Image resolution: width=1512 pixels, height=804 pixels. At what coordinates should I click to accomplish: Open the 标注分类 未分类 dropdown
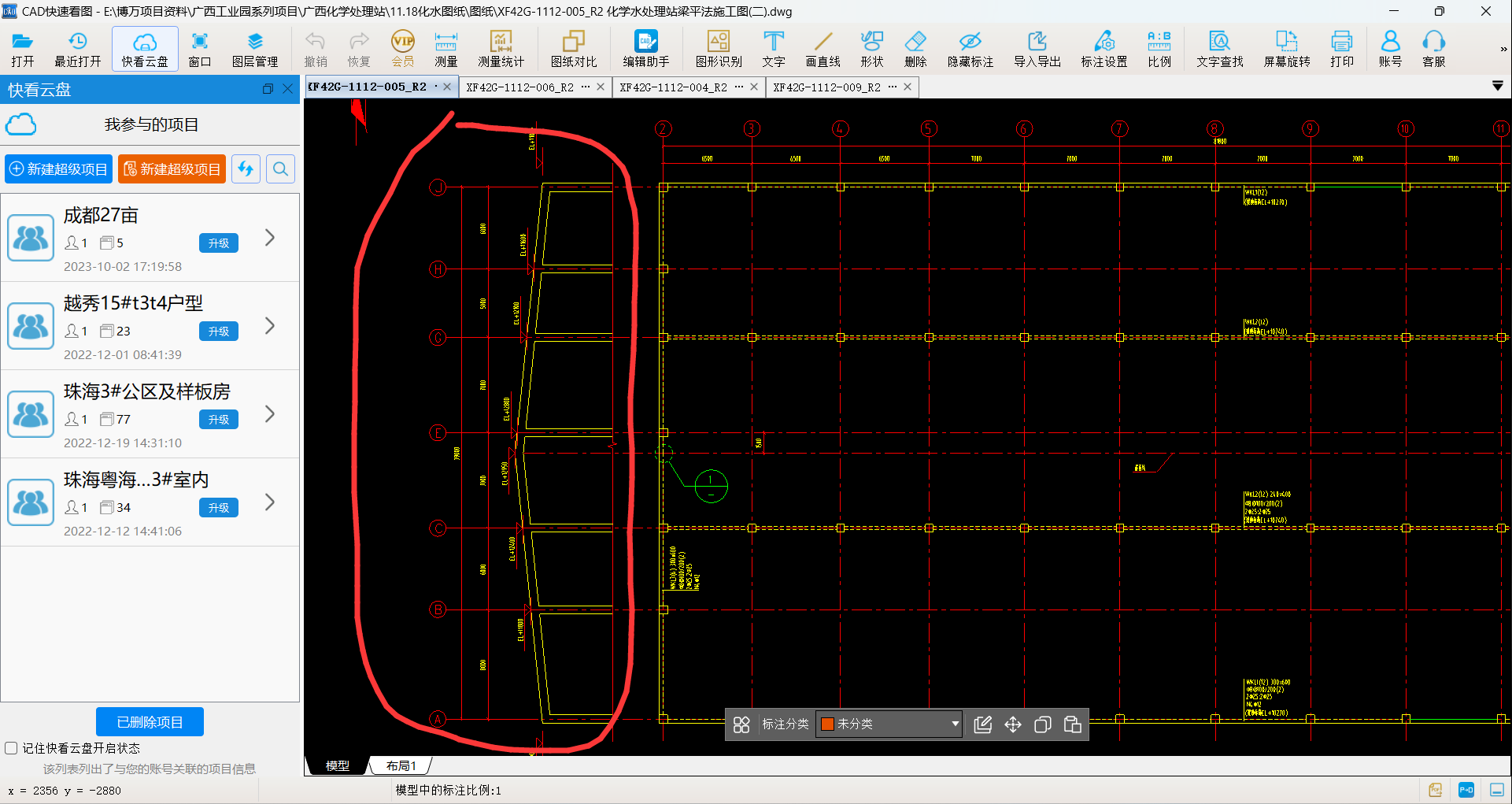pos(889,724)
